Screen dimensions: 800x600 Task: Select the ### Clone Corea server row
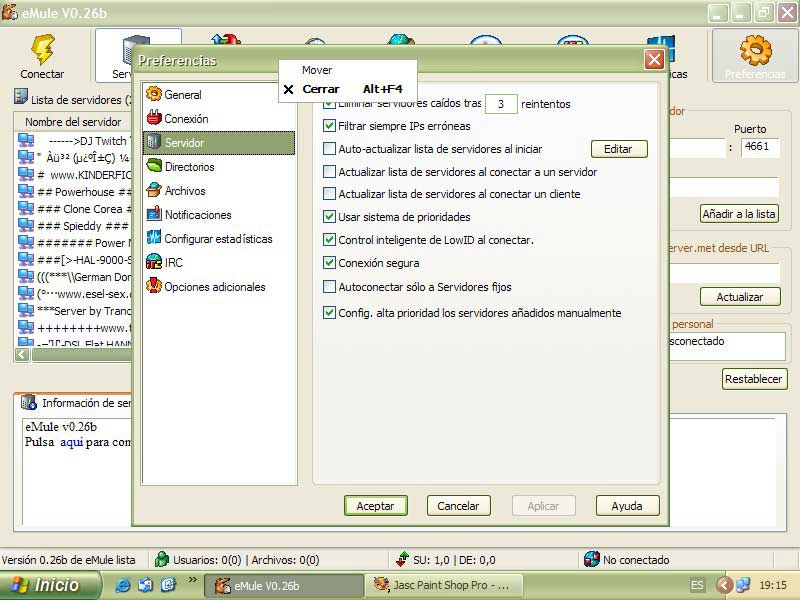coord(74,209)
